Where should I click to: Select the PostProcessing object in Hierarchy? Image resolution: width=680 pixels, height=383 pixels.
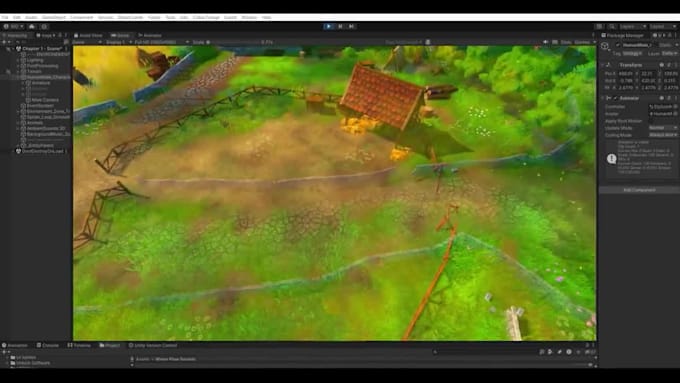42,66
